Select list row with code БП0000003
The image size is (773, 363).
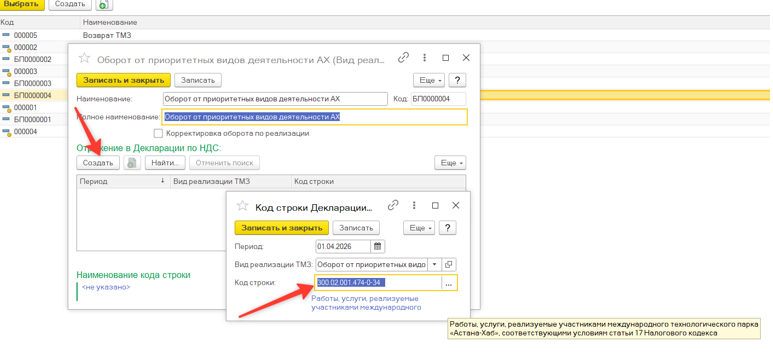pyautogui.click(x=34, y=83)
